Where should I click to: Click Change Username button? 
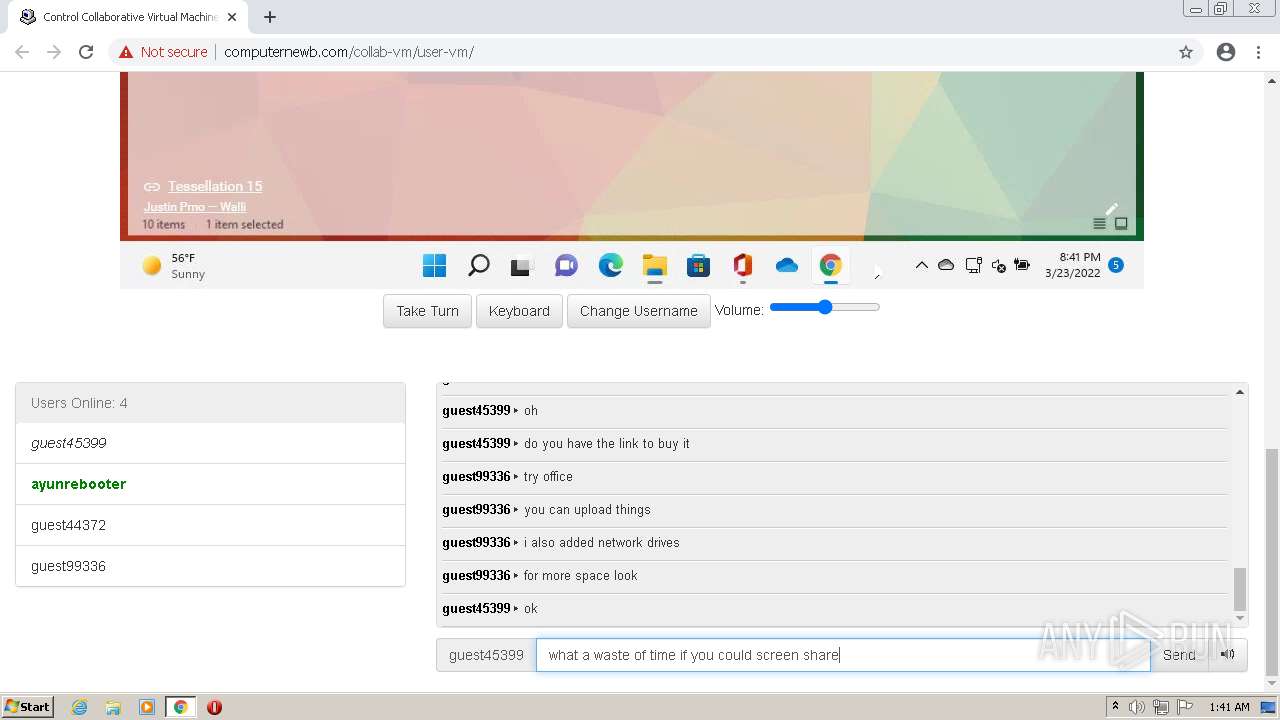point(638,311)
